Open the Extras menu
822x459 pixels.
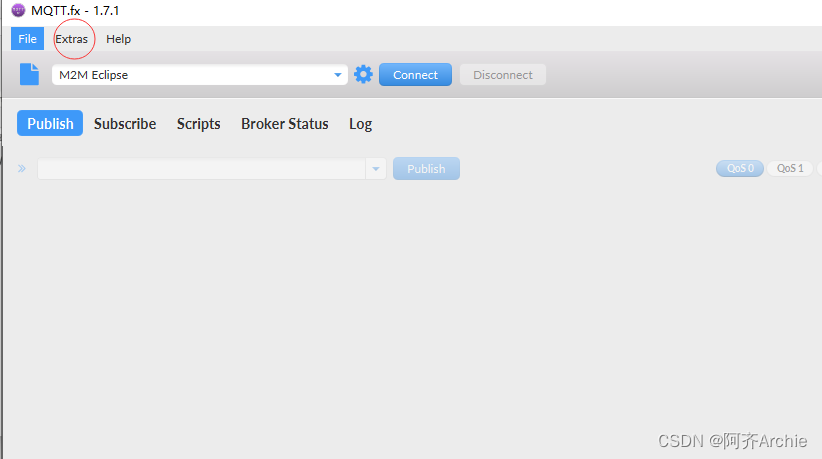72,39
